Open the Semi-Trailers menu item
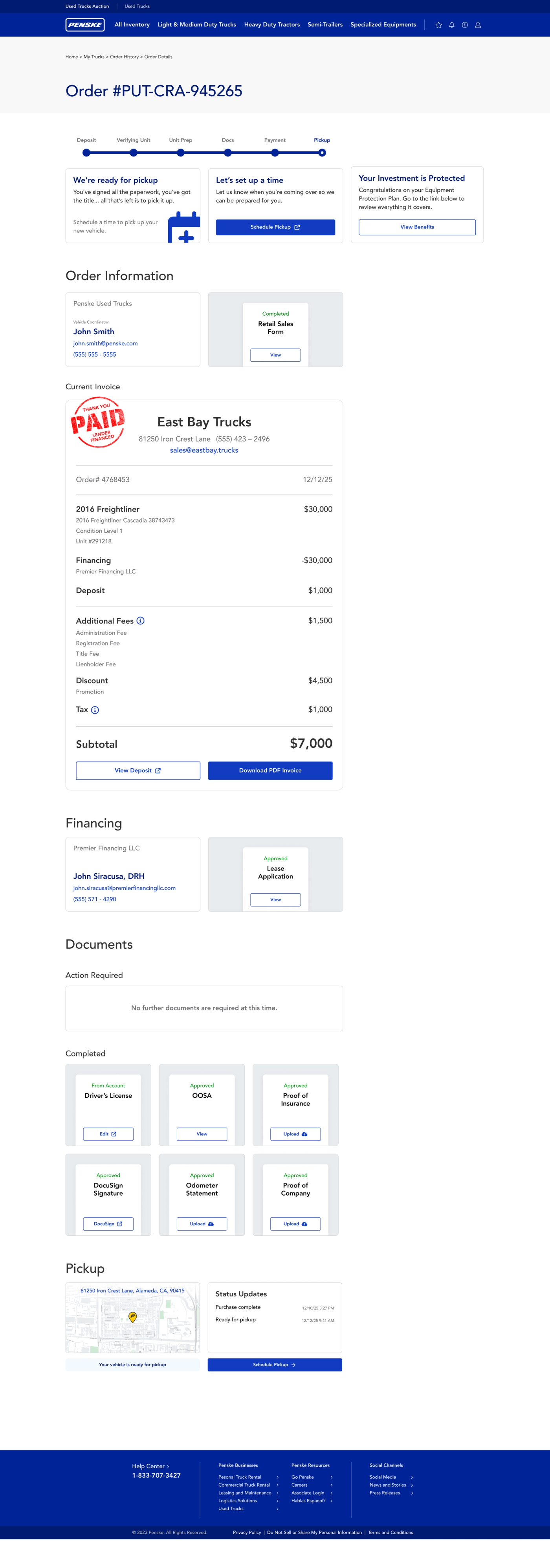 pyautogui.click(x=325, y=25)
